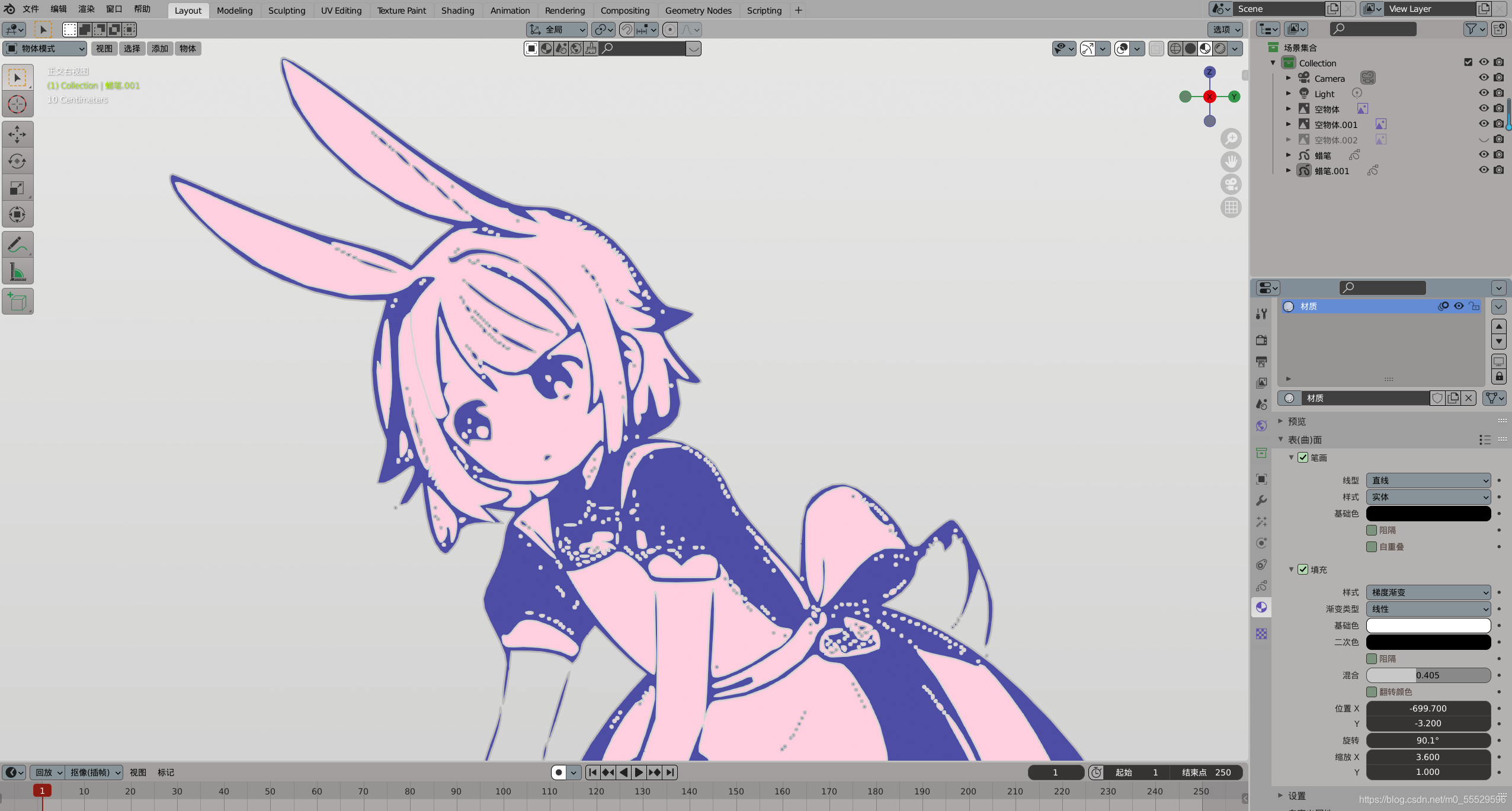1512x811 pixels.
Task: Click the Add Cube tool
Action: [x=17, y=302]
